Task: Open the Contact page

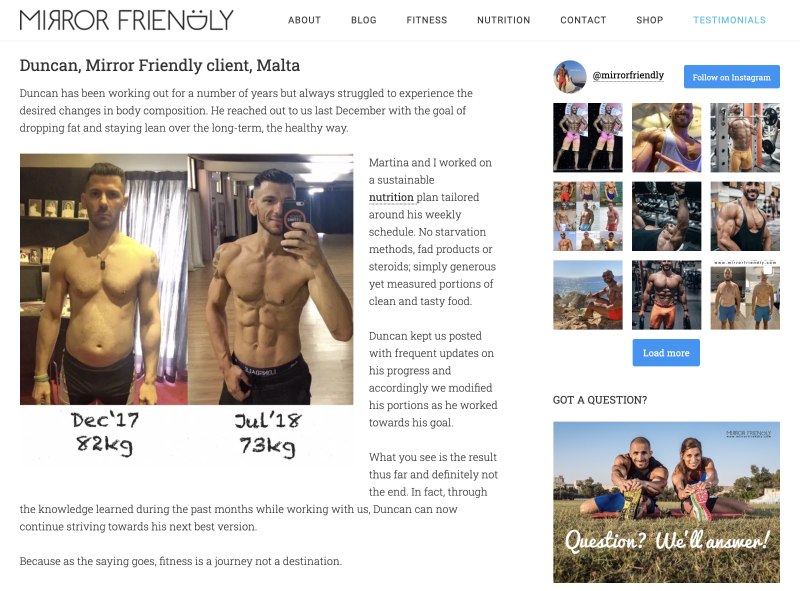Action: pos(583,20)
